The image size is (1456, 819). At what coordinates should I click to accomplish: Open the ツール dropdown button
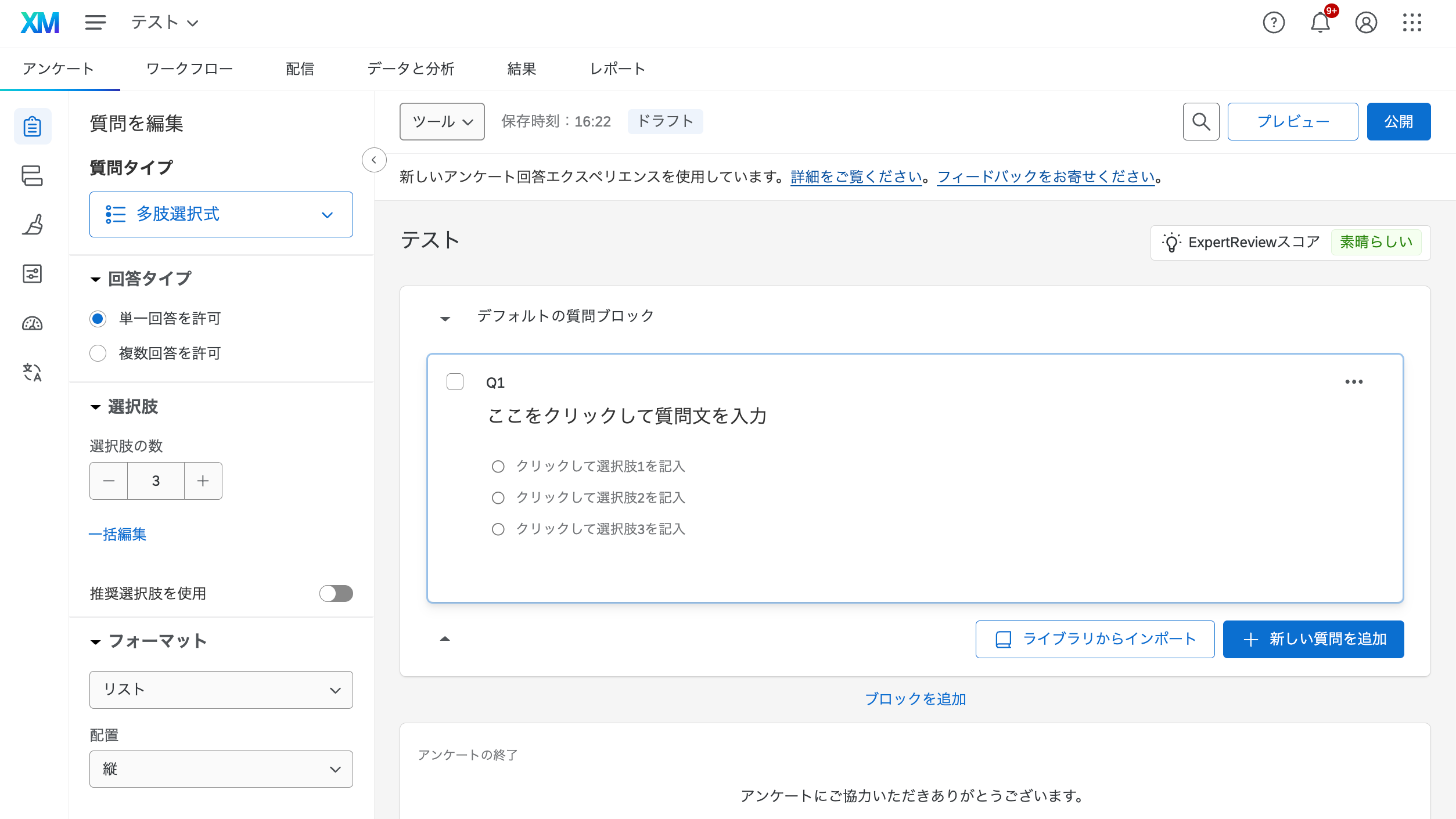click(442, 121)
